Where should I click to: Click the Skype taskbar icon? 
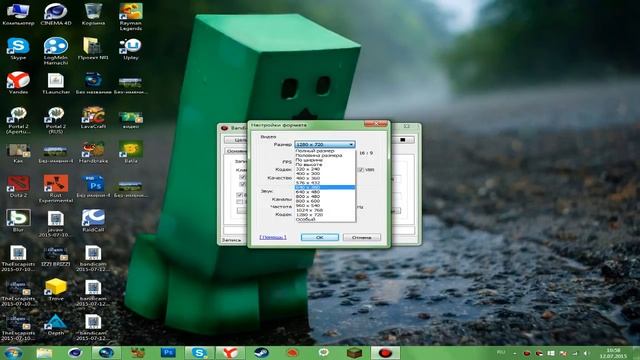click(198, 353)
